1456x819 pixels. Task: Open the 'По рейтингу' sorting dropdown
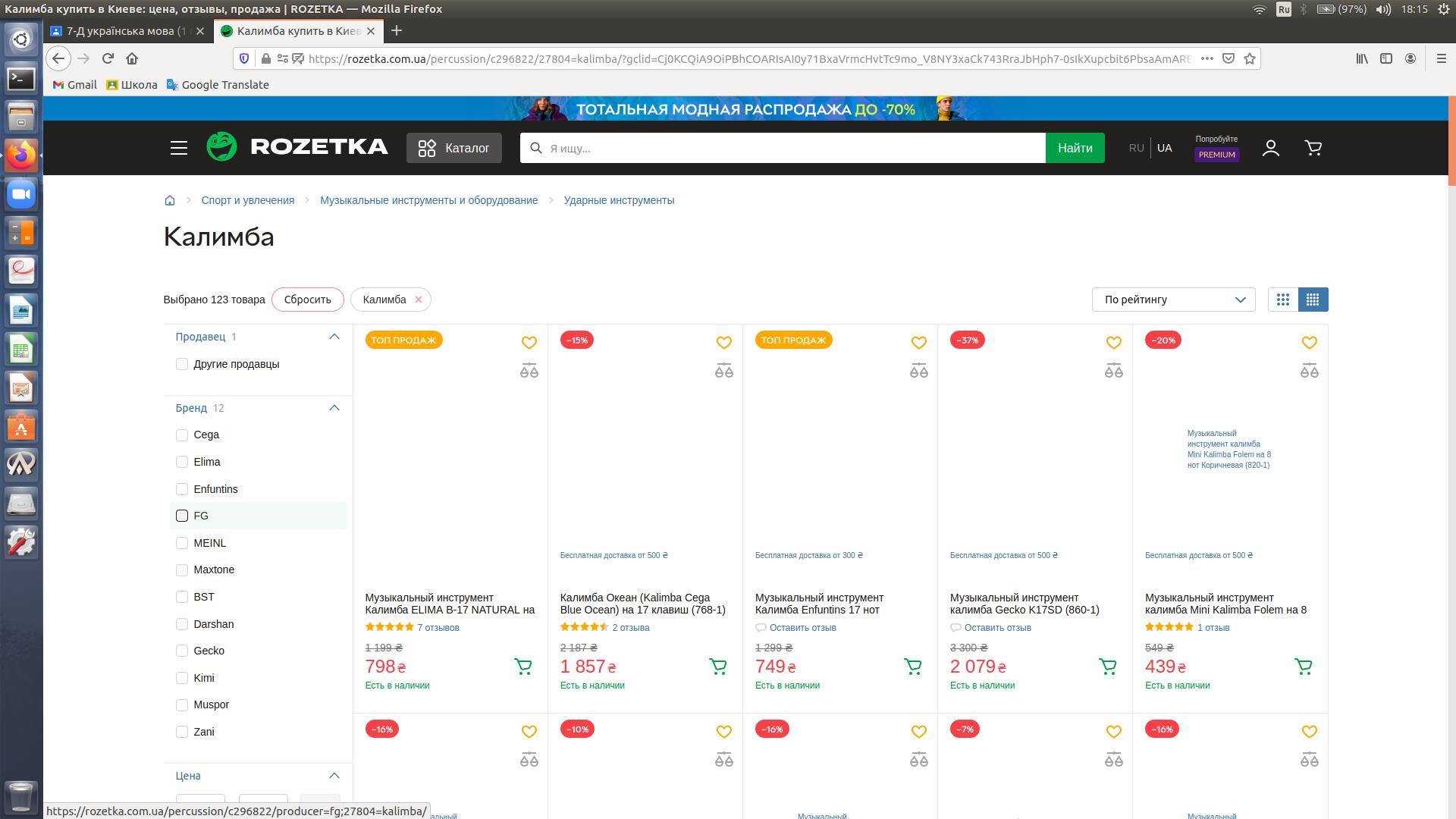point(1173,300)
